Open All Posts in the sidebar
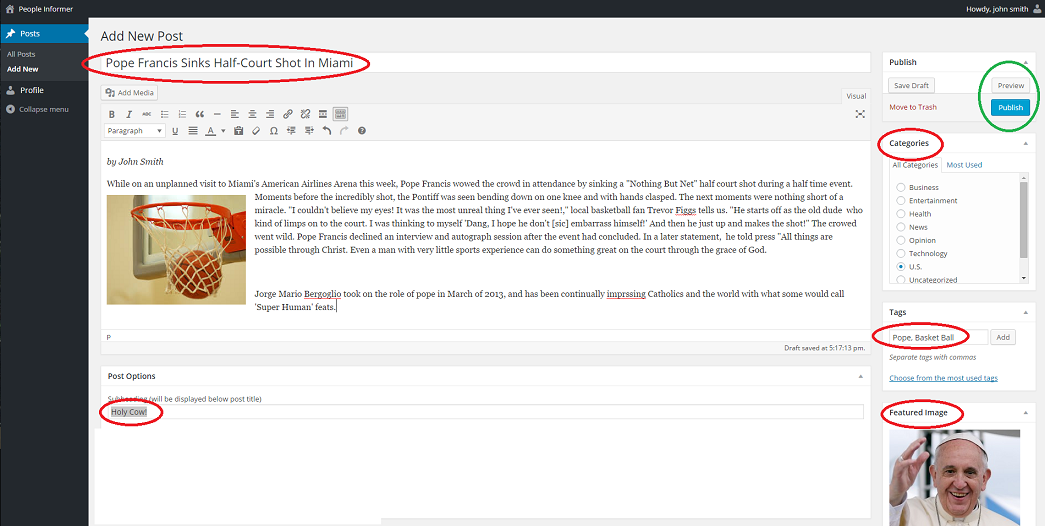This screenshot has height=526, width=1045. [x=21, y=54]
